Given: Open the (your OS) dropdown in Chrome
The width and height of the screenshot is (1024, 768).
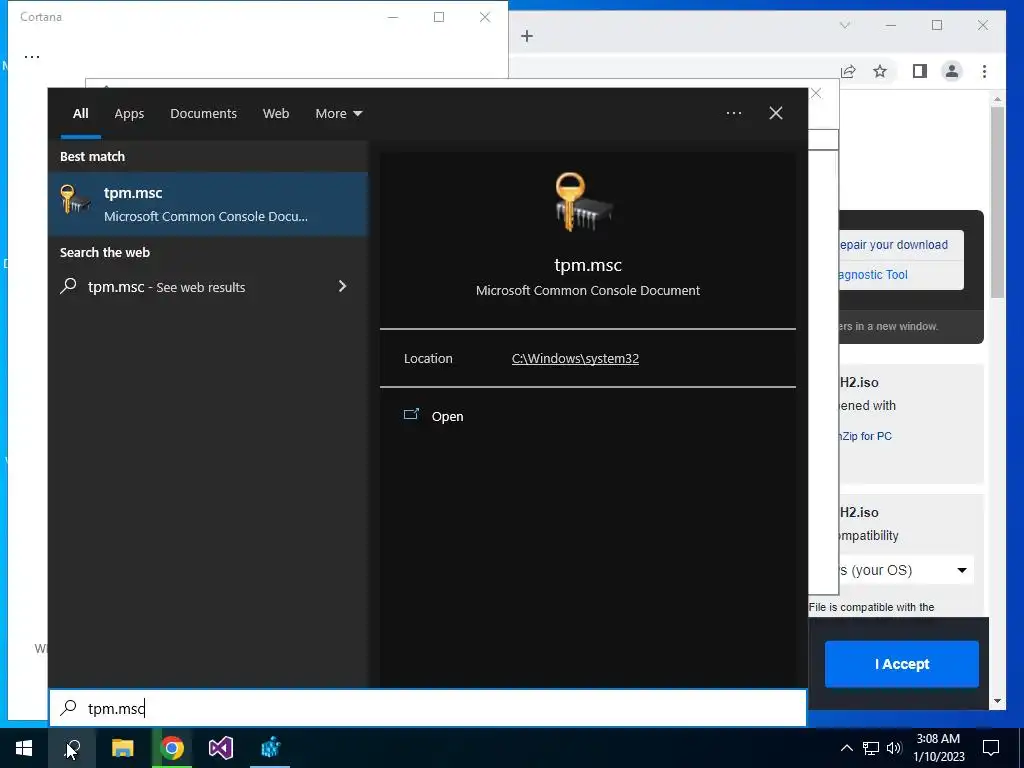Looking at the screenshot, I should pos(904,570).
